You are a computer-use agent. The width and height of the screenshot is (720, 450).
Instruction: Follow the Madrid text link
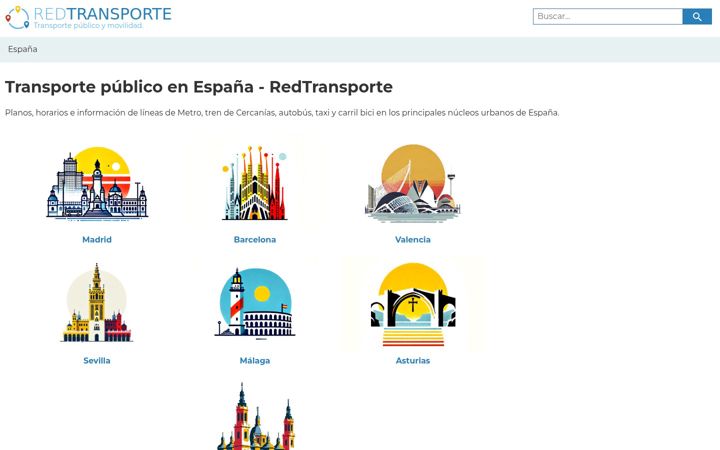pyautogui.click(x=97, y=239)
